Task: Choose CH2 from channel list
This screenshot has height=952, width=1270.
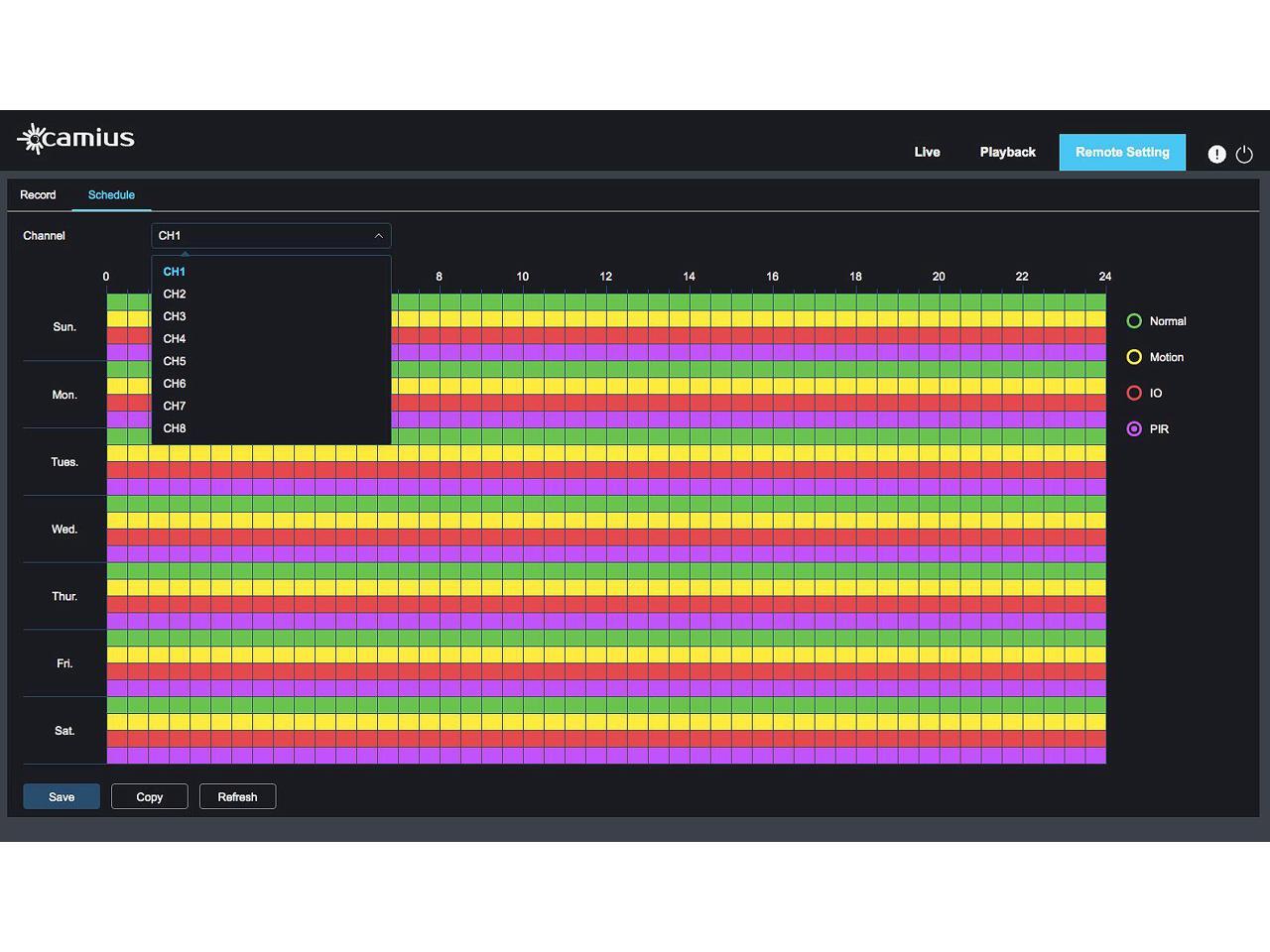Action: point(175,295)
